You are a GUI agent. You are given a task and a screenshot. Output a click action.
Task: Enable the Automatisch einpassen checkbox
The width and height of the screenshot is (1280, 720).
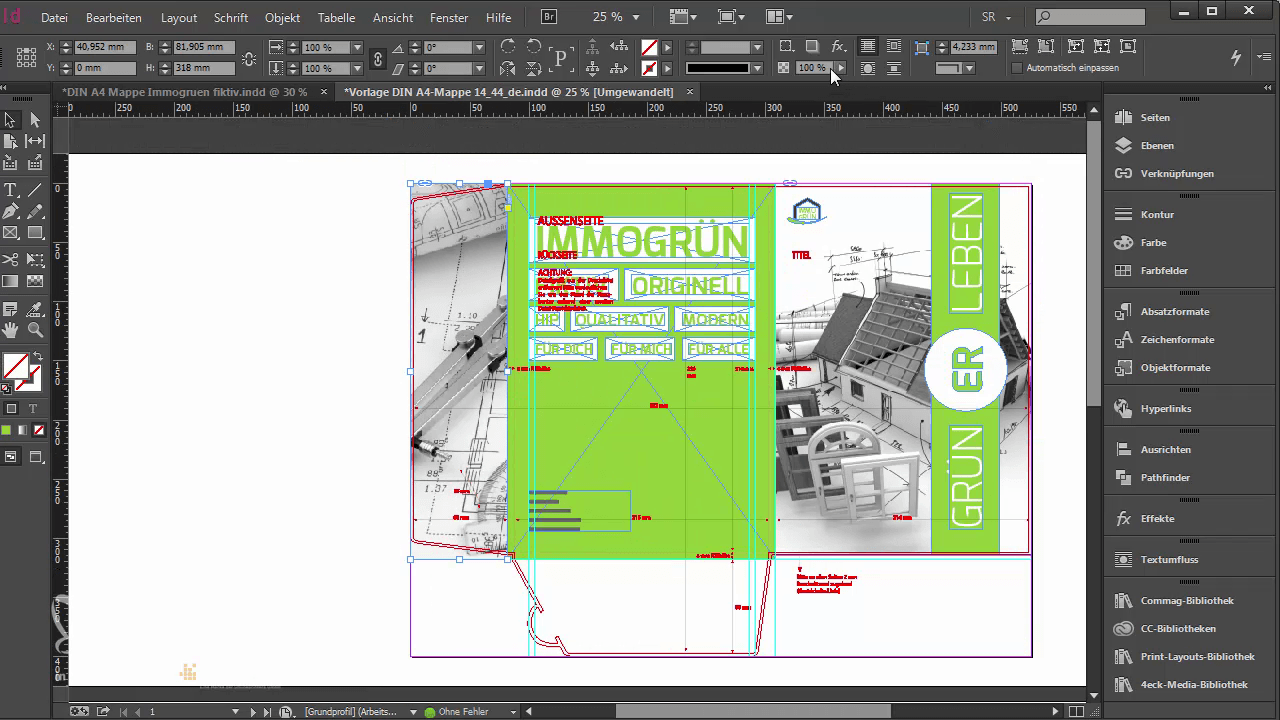coord(1017,68)
